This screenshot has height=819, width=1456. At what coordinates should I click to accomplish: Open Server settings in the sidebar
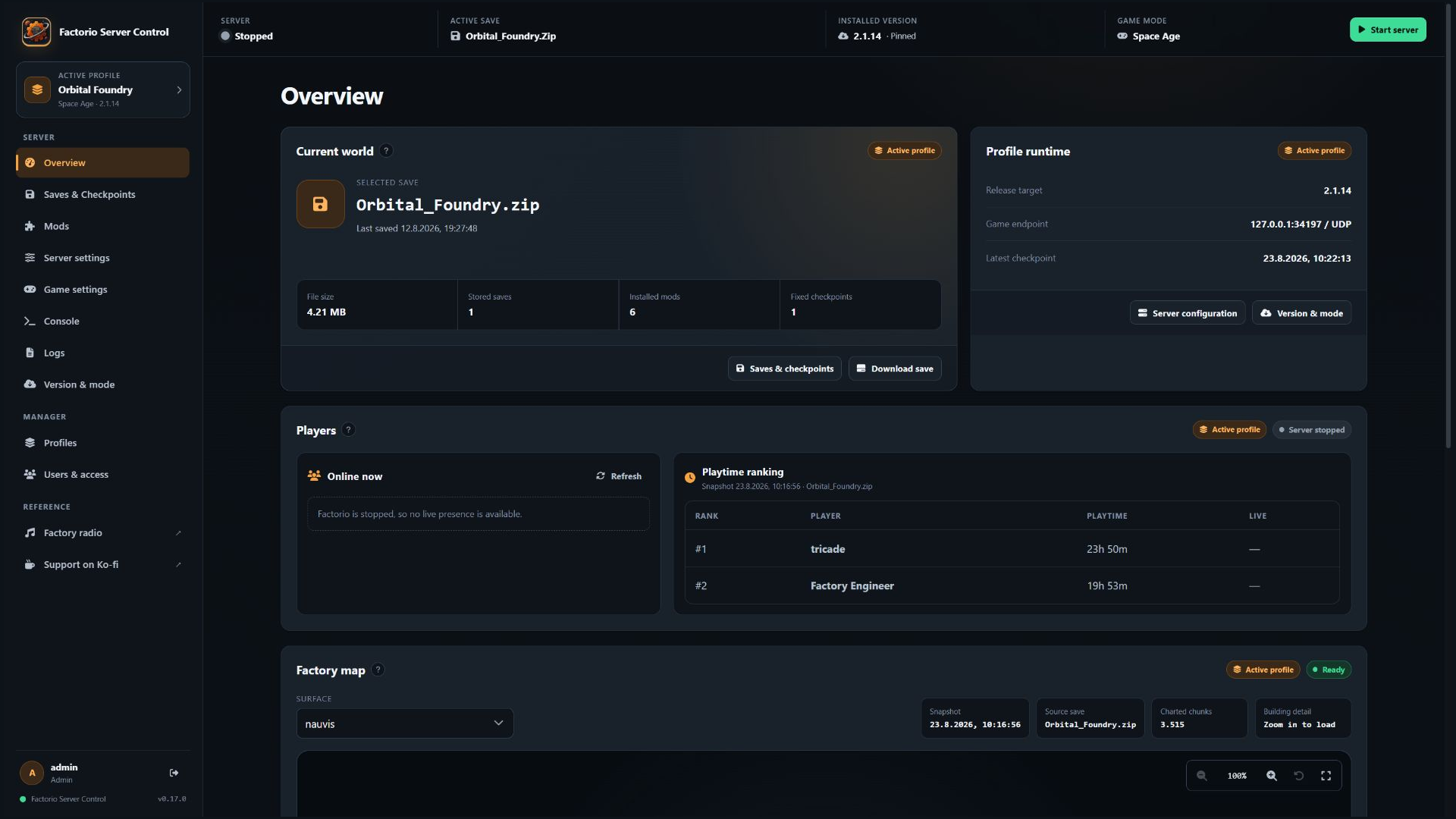(x=103, y=258)
